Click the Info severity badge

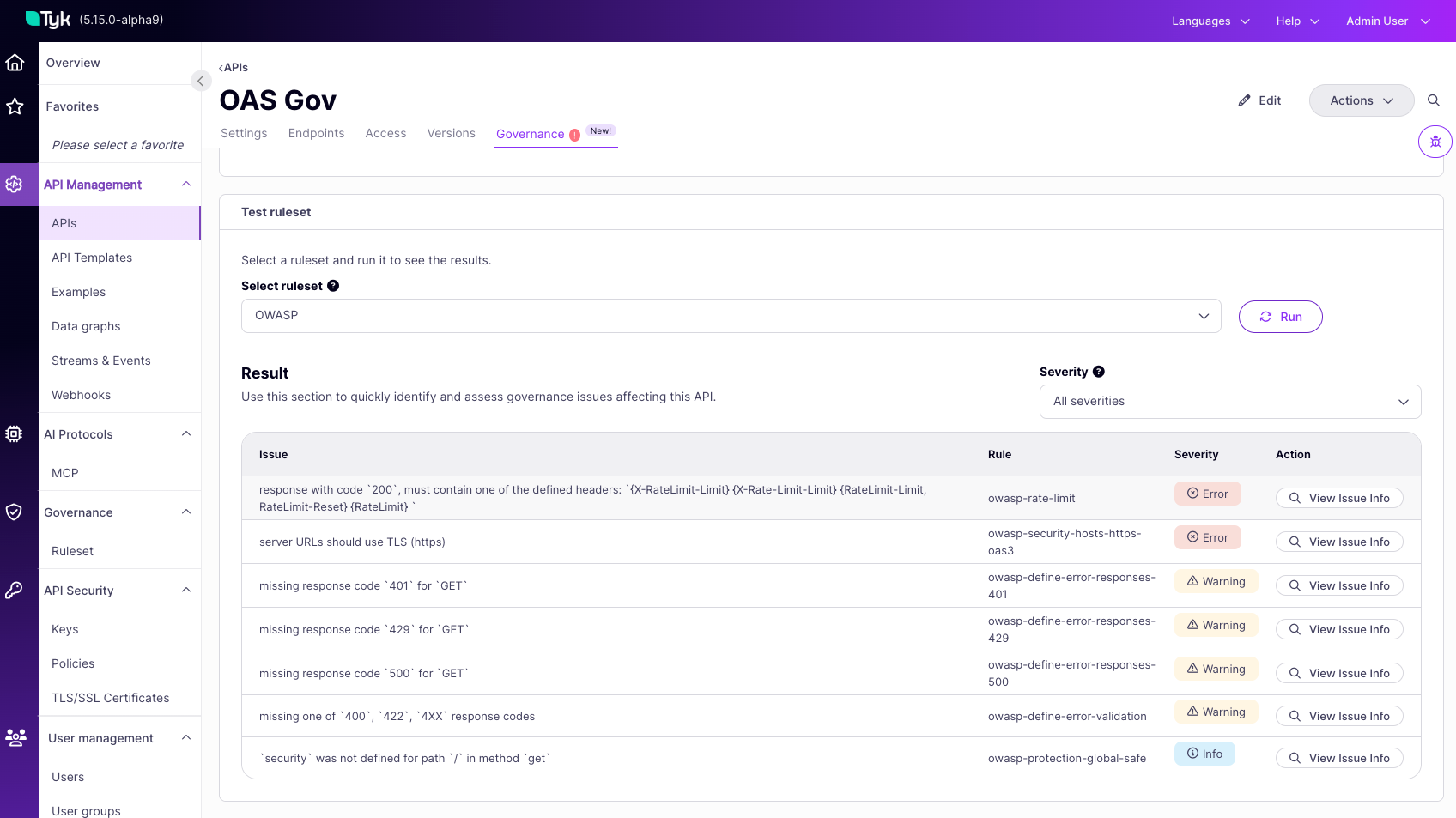point(1204,754)
